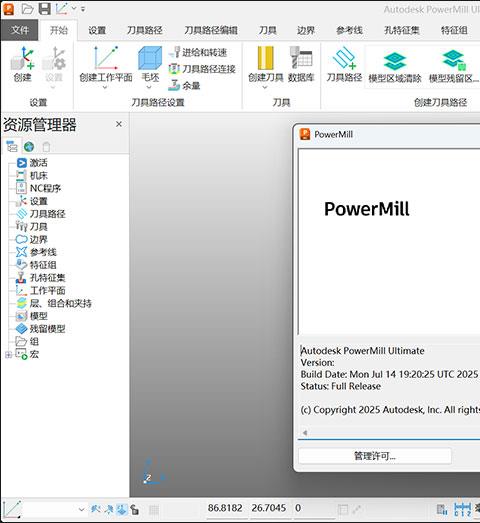Click Y coordinate field 26.7045
Viewport: 480px width, 523px height.
(x=269, y=508)
